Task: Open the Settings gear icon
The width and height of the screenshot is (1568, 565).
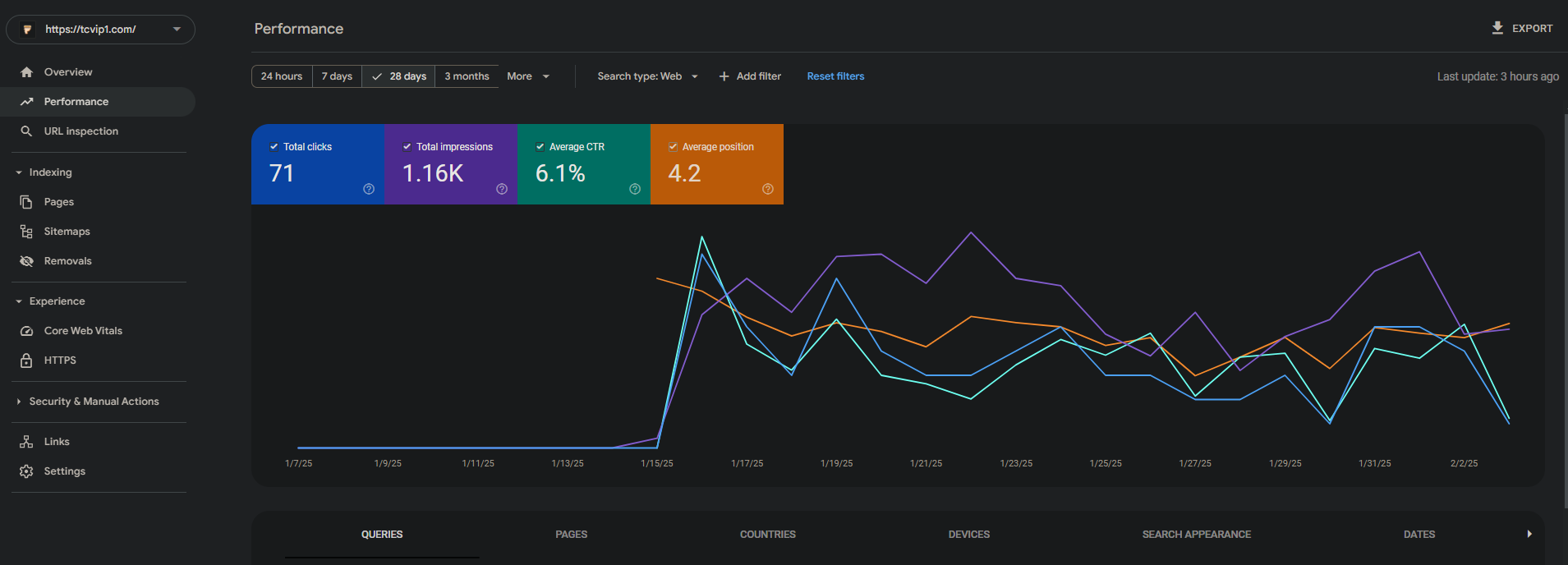Action: click(26, 471)
